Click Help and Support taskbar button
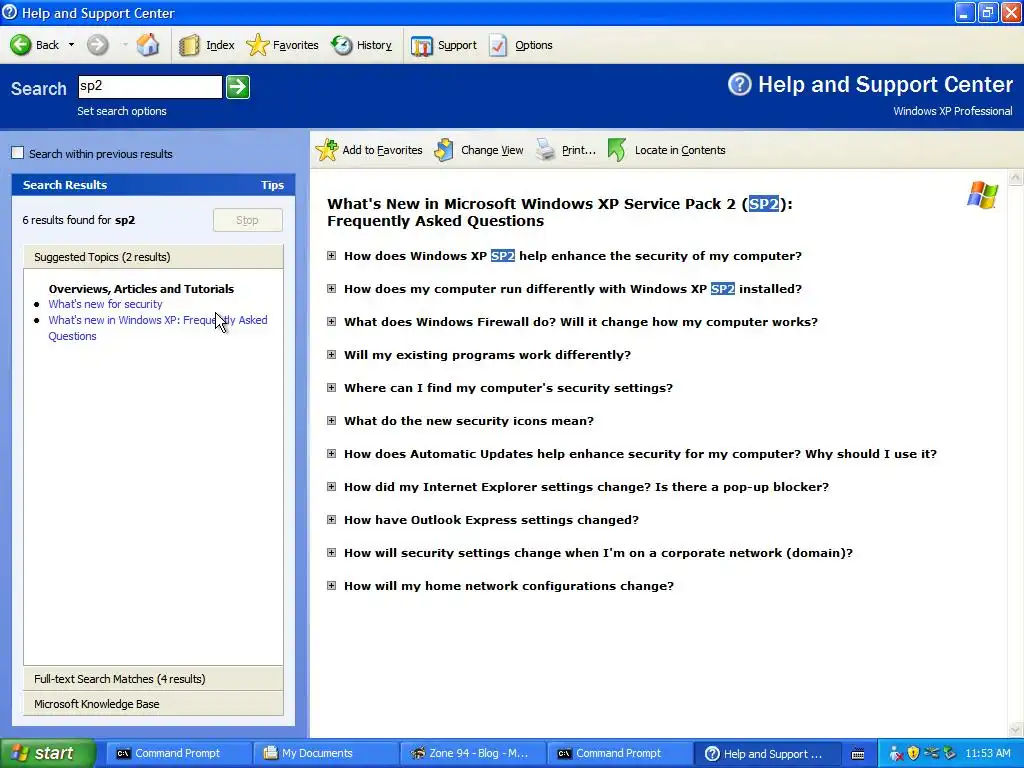The width and height of the screenshot is (1024, 768). point(766,753)
